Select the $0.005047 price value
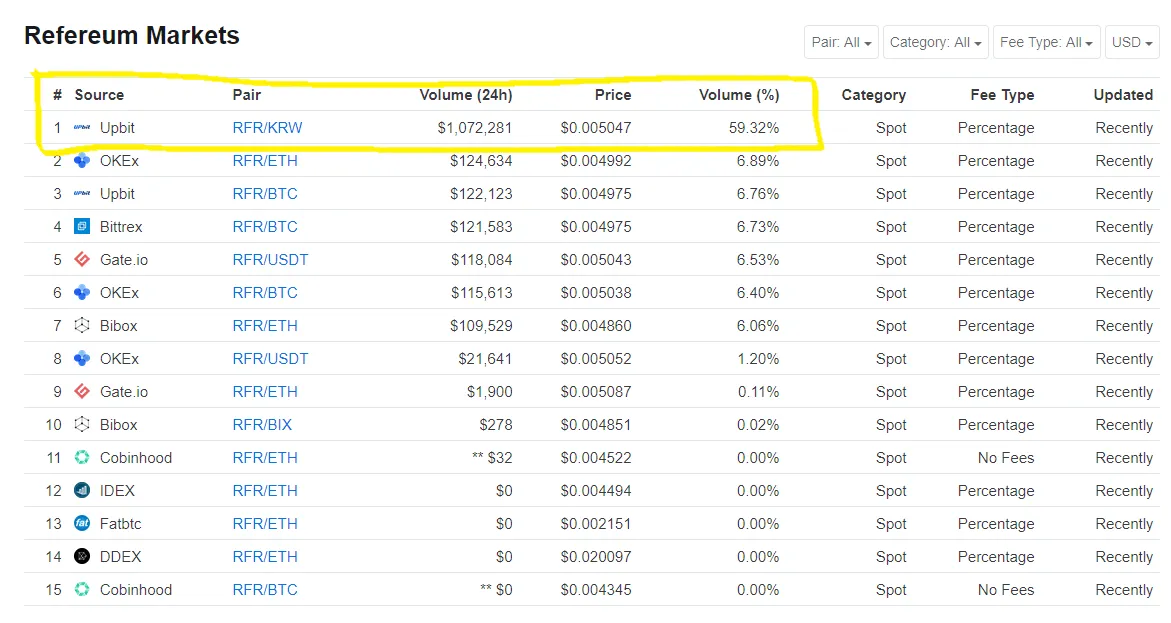Image resolution: width=1171 pixels, height=623 pixels. click(596, 128)
